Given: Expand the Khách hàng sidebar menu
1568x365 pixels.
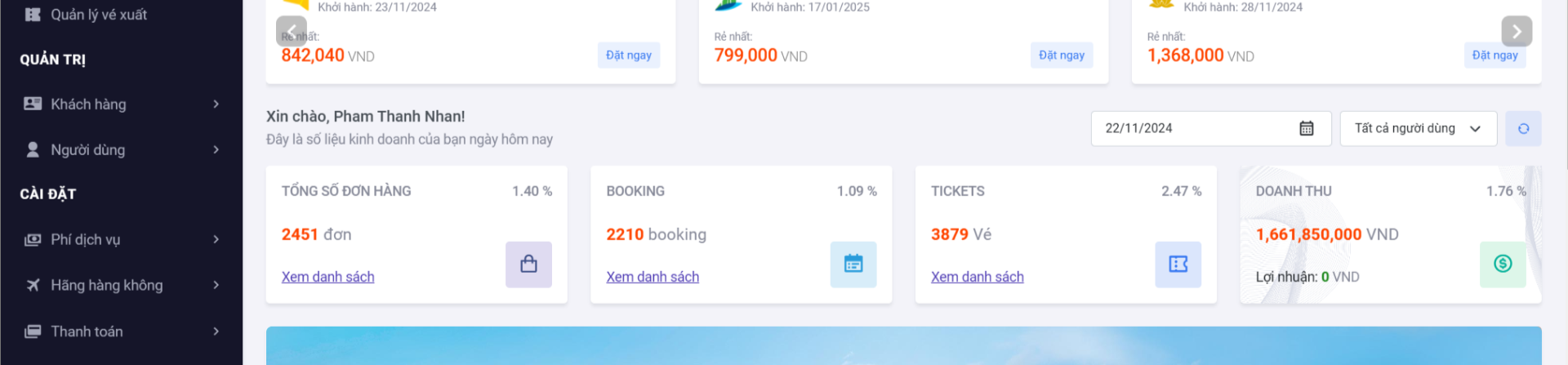Looking at the screenshot, I should pyautogui.click(x=121, y=105).
